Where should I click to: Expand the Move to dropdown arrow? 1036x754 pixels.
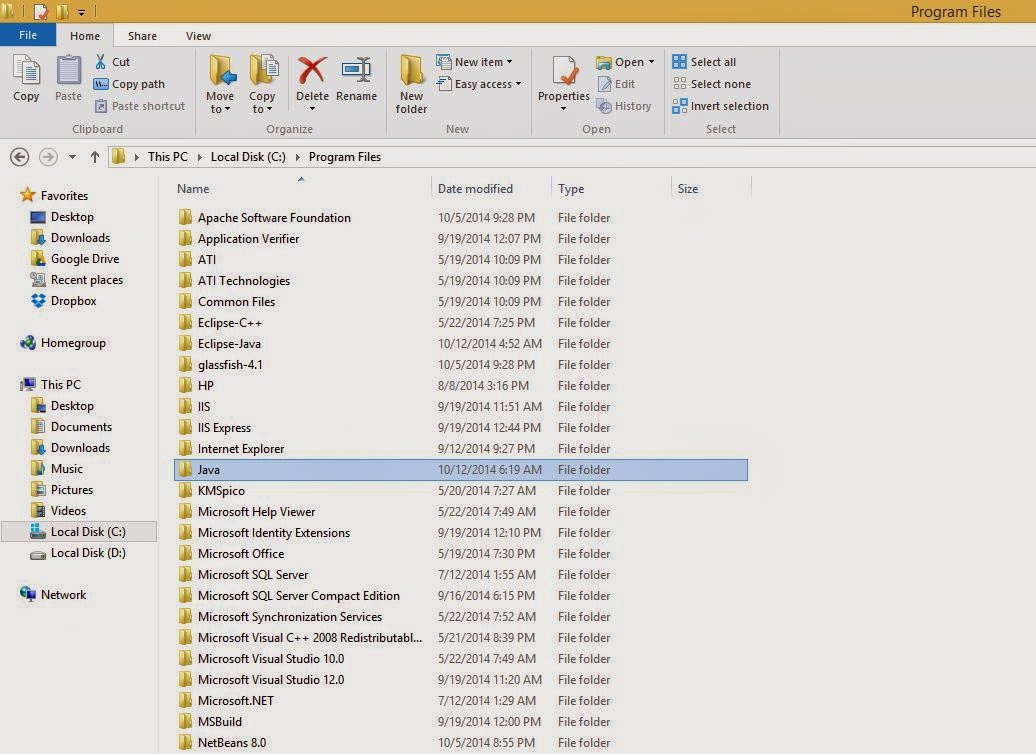pyautogui.click(x=227, y=110)
